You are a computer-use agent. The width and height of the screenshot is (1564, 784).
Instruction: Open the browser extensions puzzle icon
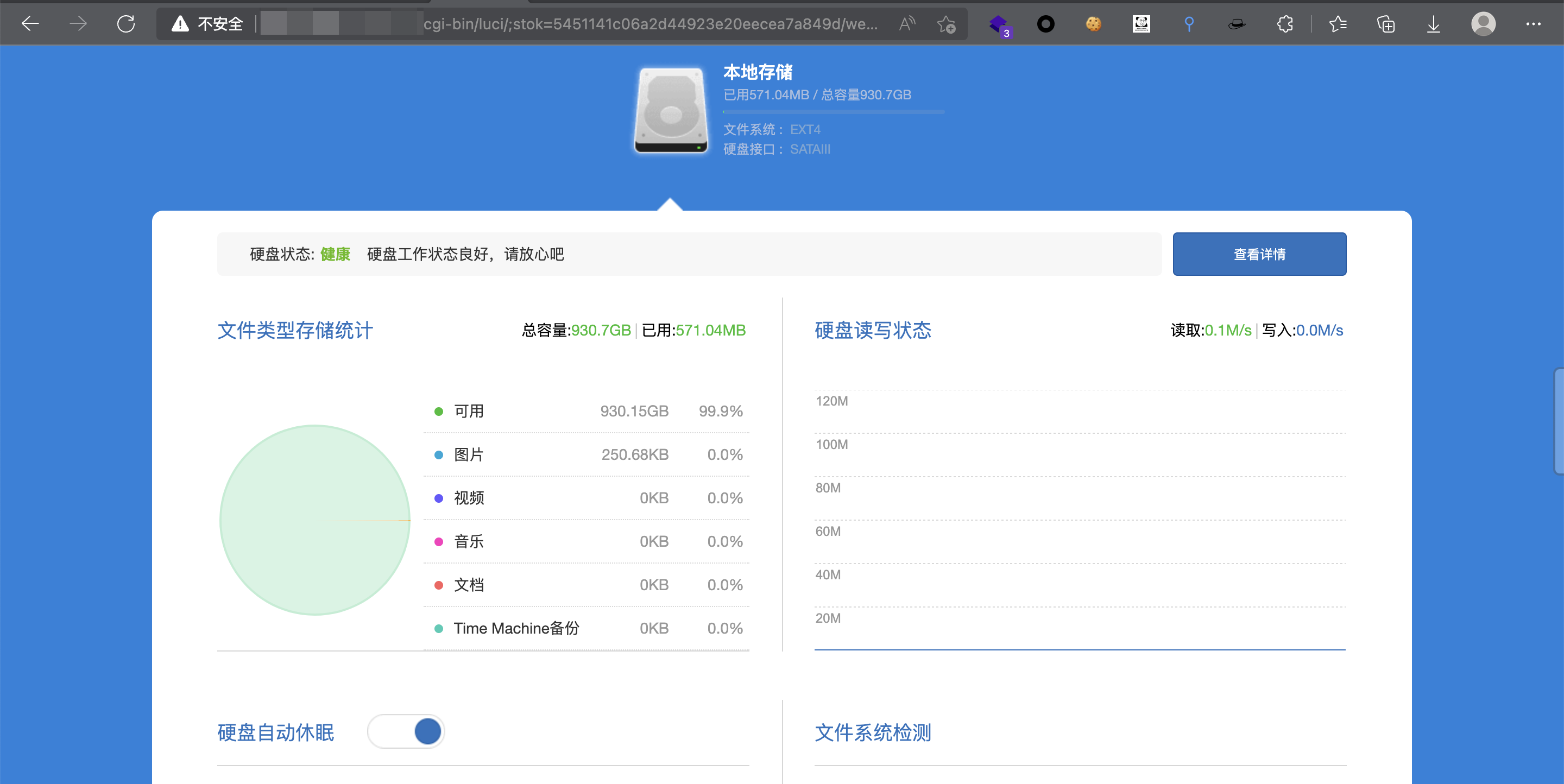click(x=1285, y=24)
